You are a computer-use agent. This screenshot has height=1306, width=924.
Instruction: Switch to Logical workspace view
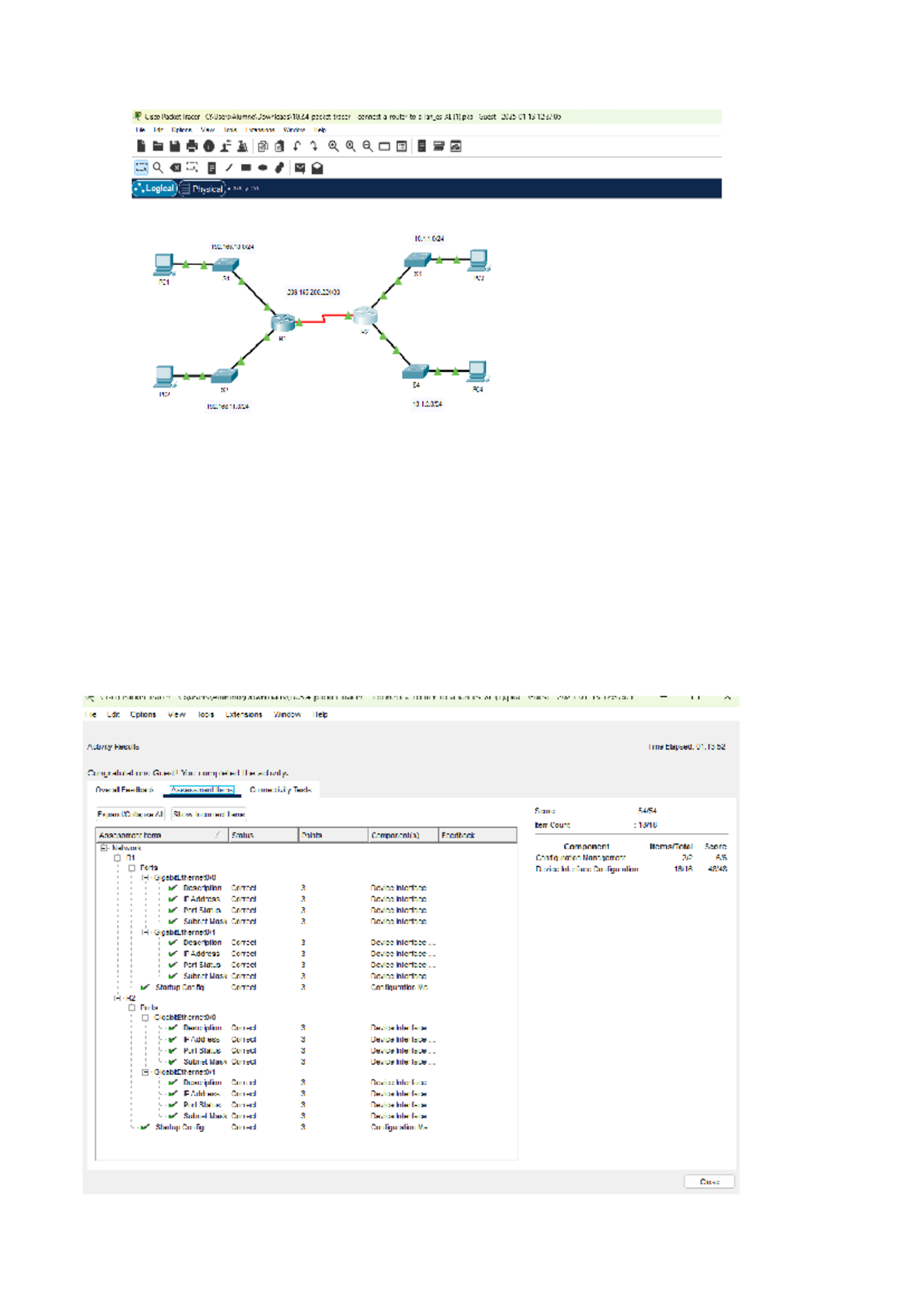tap(155, 188)
